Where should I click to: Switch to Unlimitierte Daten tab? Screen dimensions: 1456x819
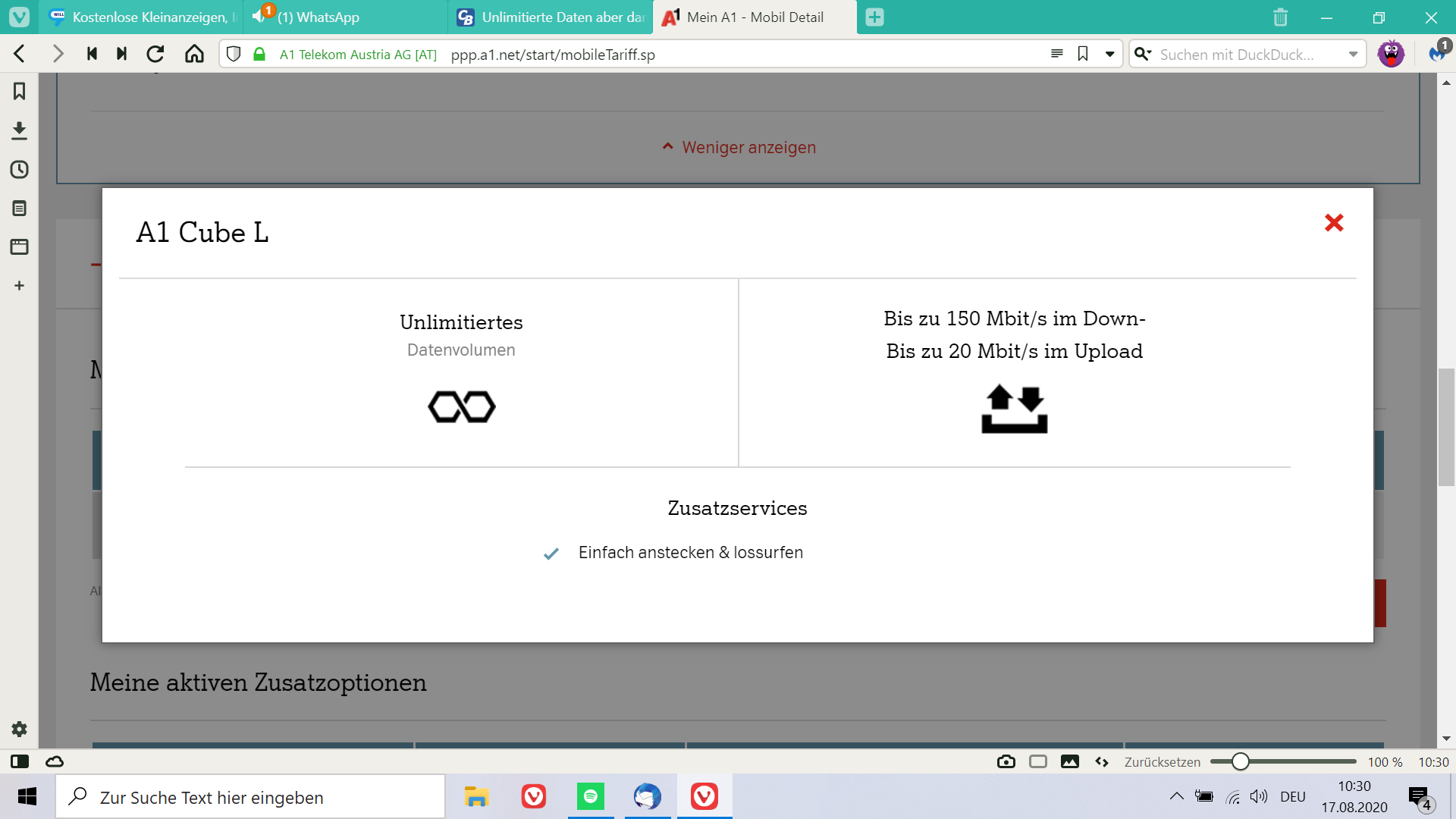(550, 17)
